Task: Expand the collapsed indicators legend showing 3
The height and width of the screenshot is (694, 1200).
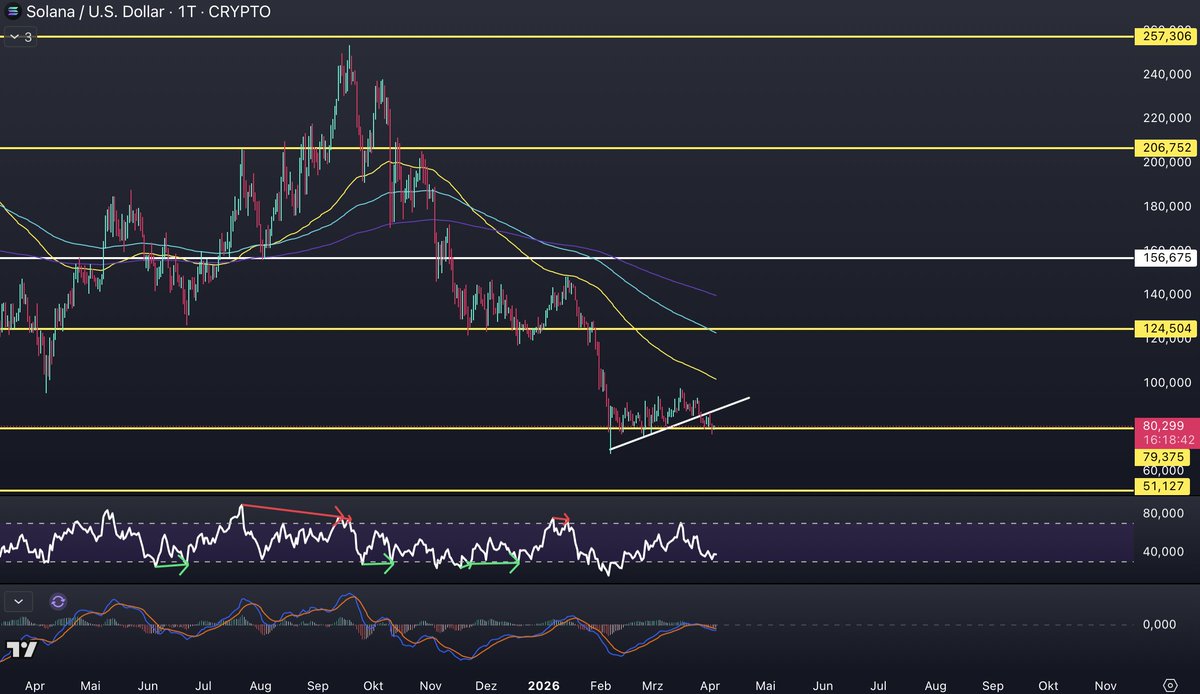Action: click(x=21, y=37)
